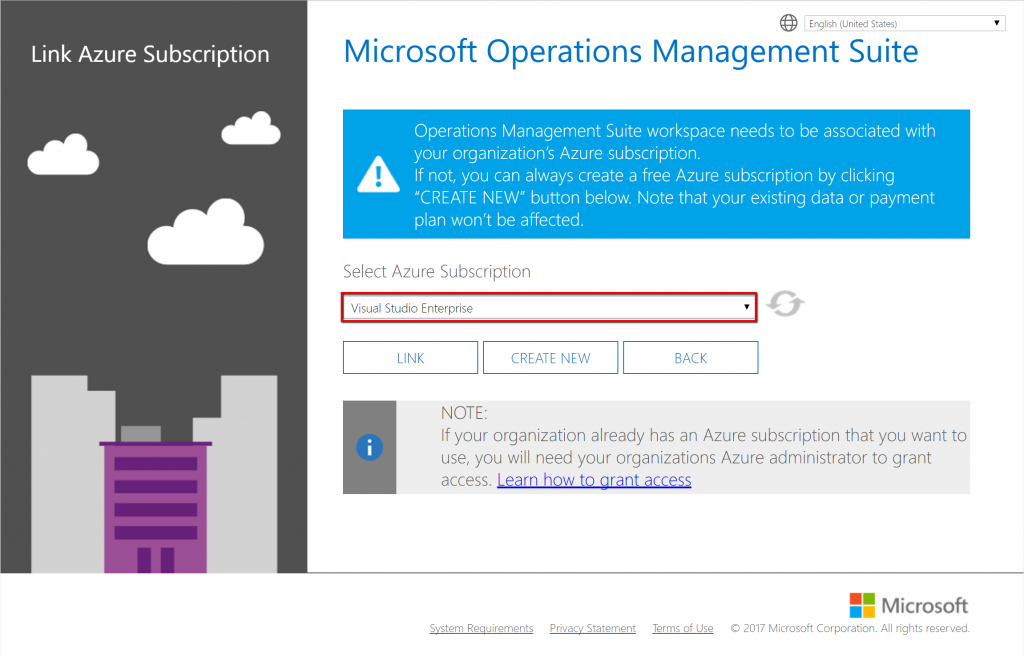This screenshot has height=657, width=1024.
Task: Click the 2017 Microsoft Corporation copyright text
Action: click(x=850, y=628)
